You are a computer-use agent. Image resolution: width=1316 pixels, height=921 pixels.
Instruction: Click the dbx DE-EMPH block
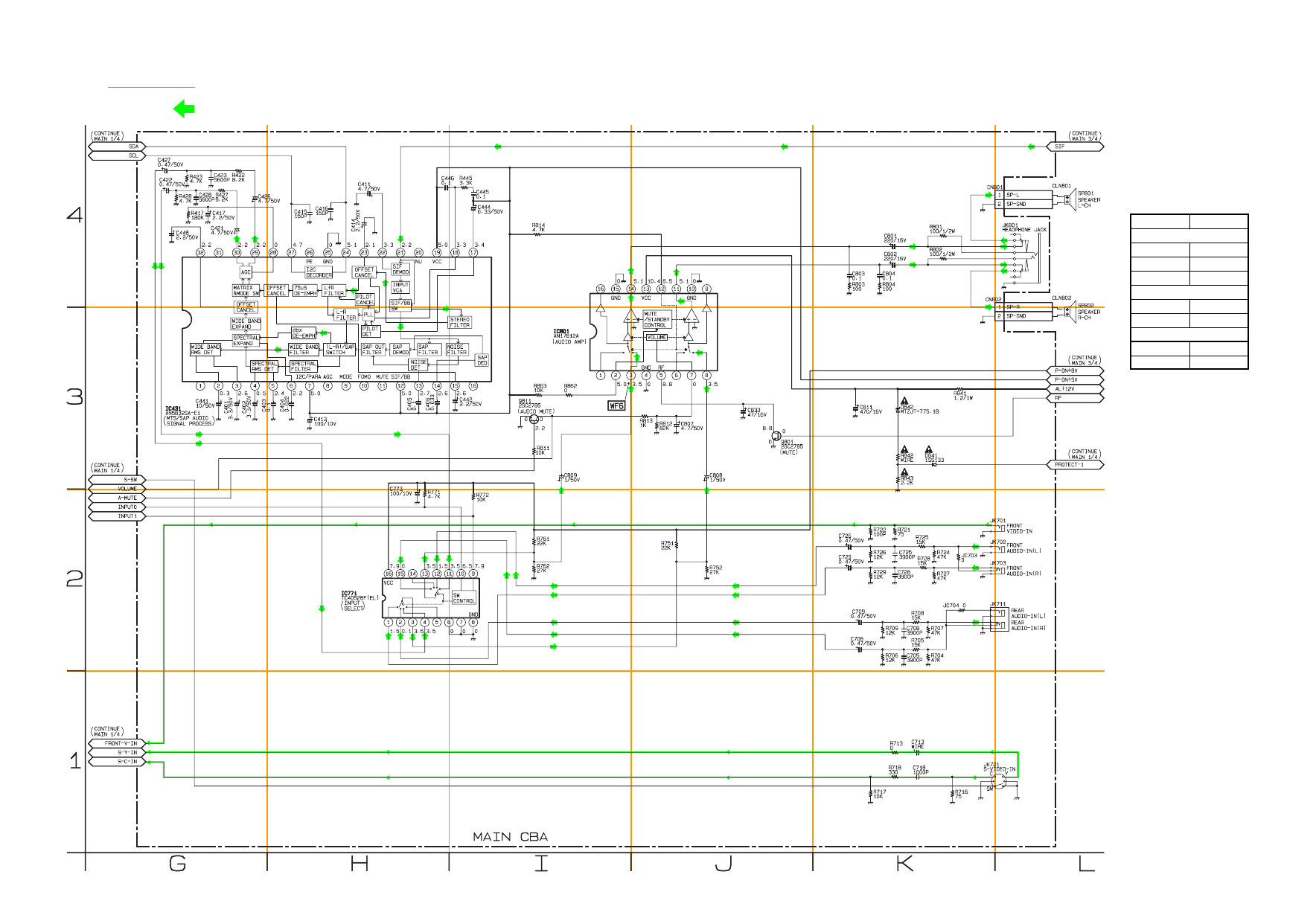pos(303,333)
